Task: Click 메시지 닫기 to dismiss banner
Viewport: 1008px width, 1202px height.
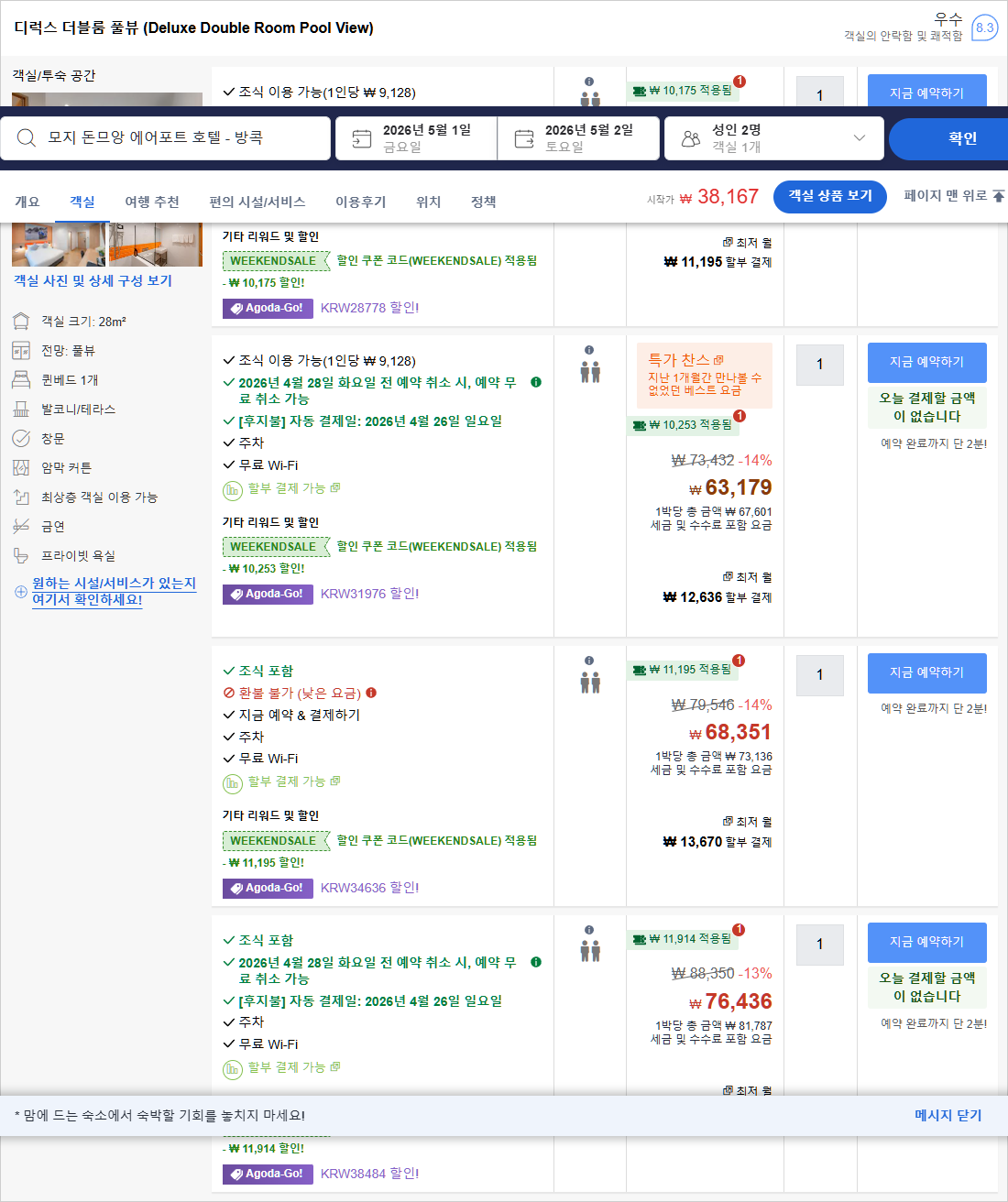Action: (x=948, y=1115)
